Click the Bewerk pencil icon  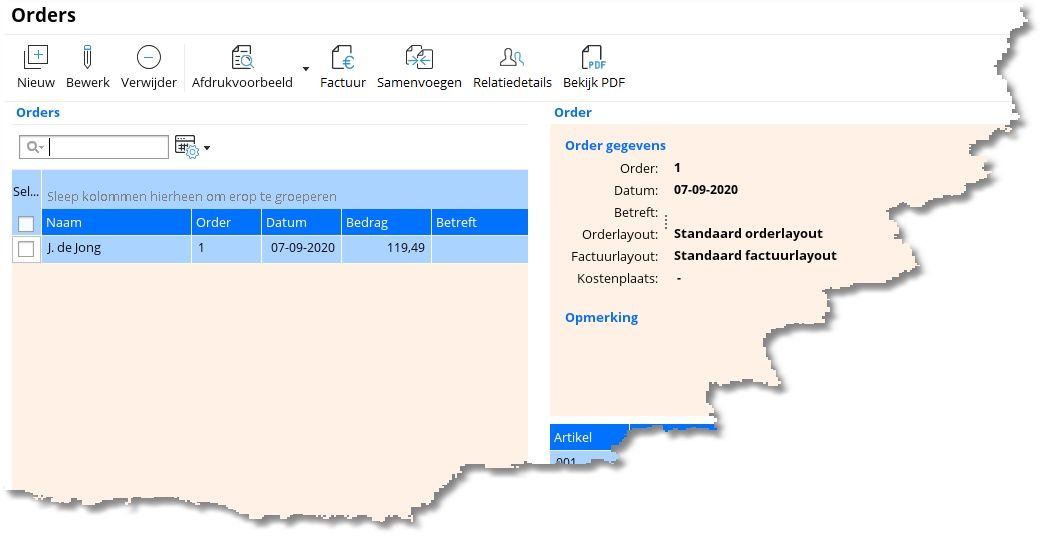pos(87,58)
